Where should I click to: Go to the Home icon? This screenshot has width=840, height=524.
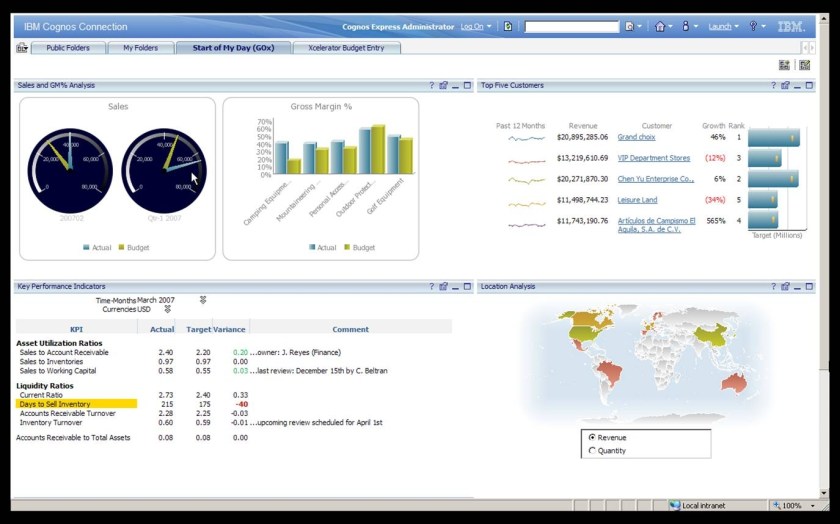(x=660, y=26)
